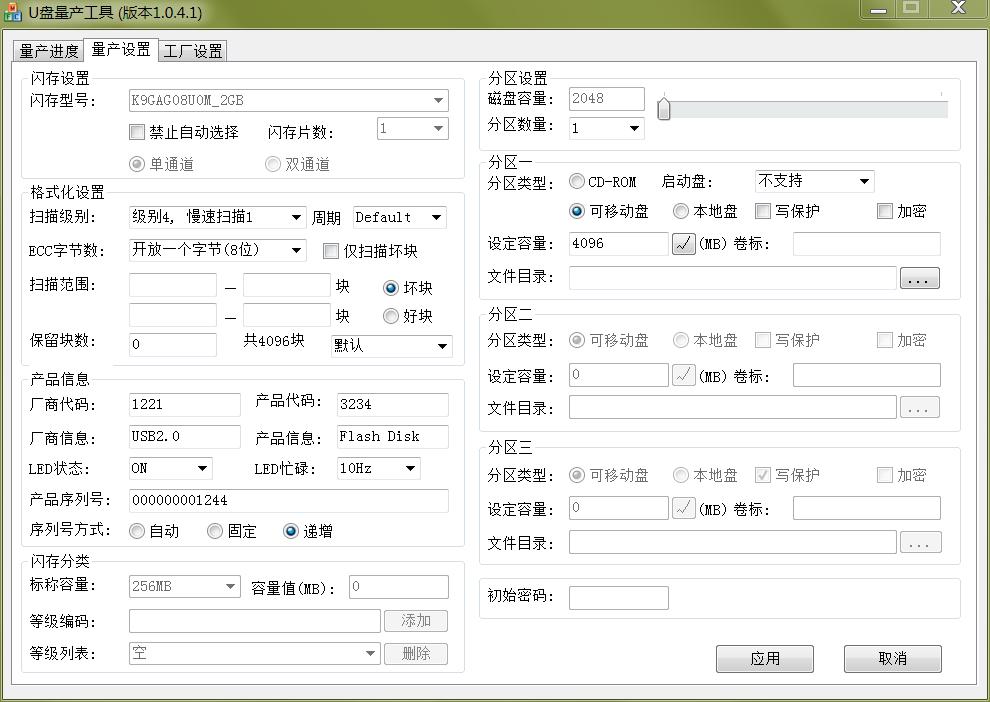Click the 分区一 设定容量 field

pyautogui.click(x=619, y=244)
